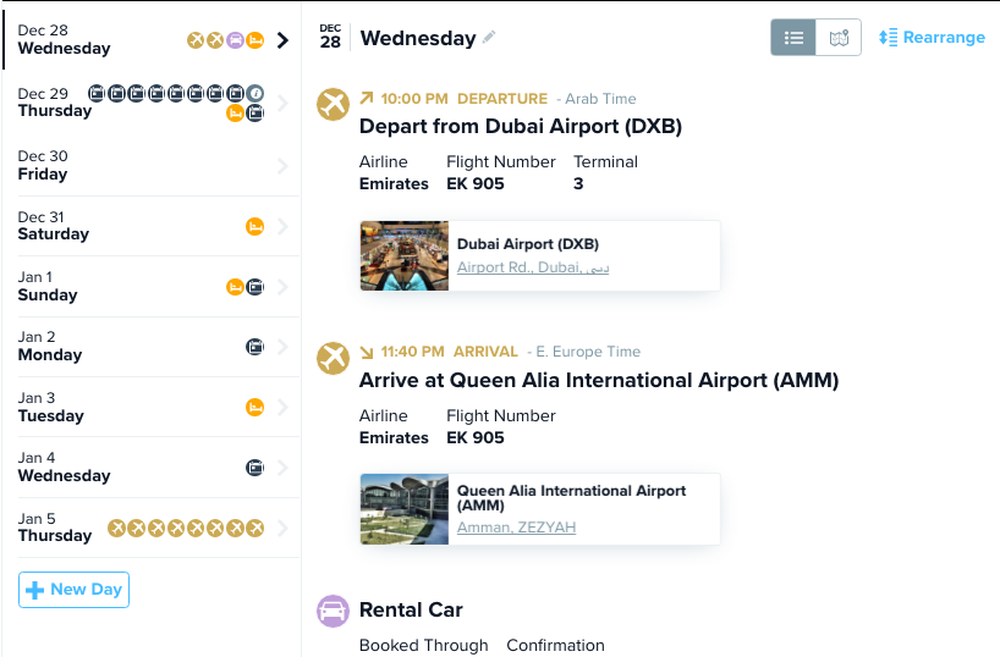Click the chevron on Dec 29 row
This screenshot has width=1000, height=657.
283,103
